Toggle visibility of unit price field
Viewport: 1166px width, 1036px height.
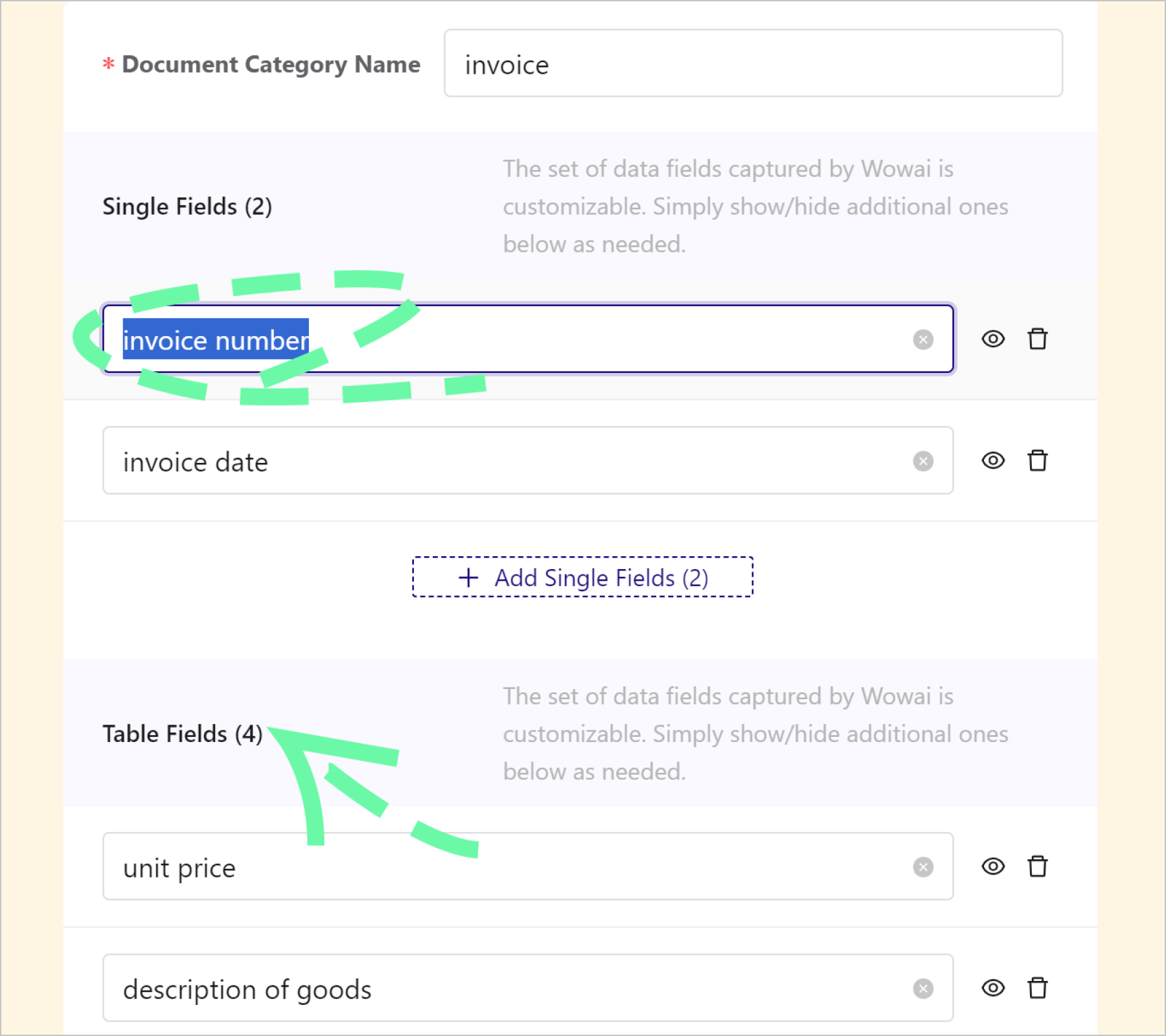click(992, 866)
